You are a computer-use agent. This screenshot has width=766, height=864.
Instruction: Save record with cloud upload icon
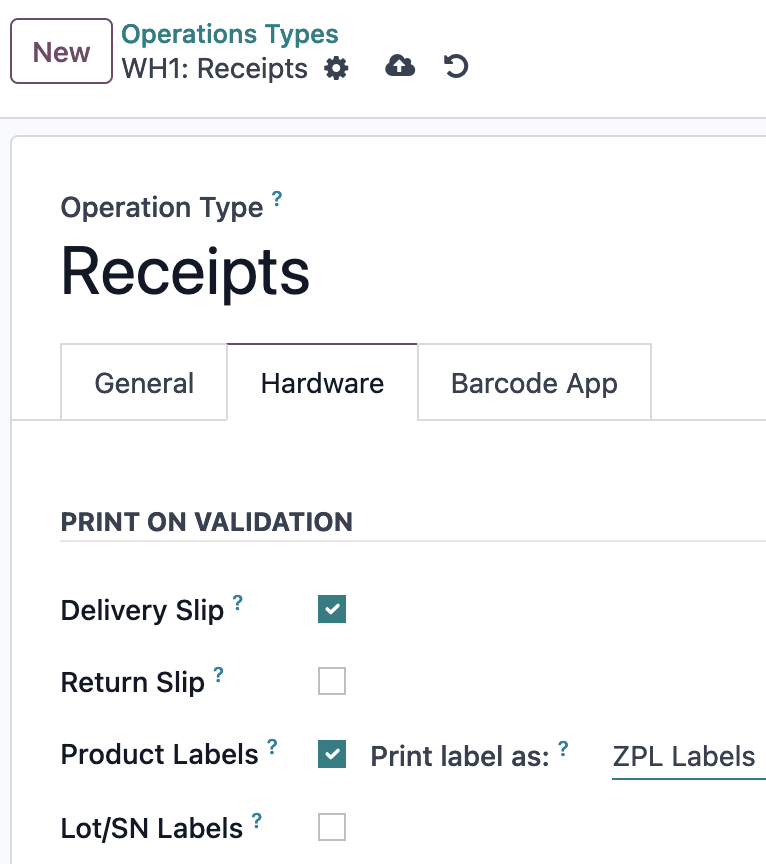pos(400,66)
